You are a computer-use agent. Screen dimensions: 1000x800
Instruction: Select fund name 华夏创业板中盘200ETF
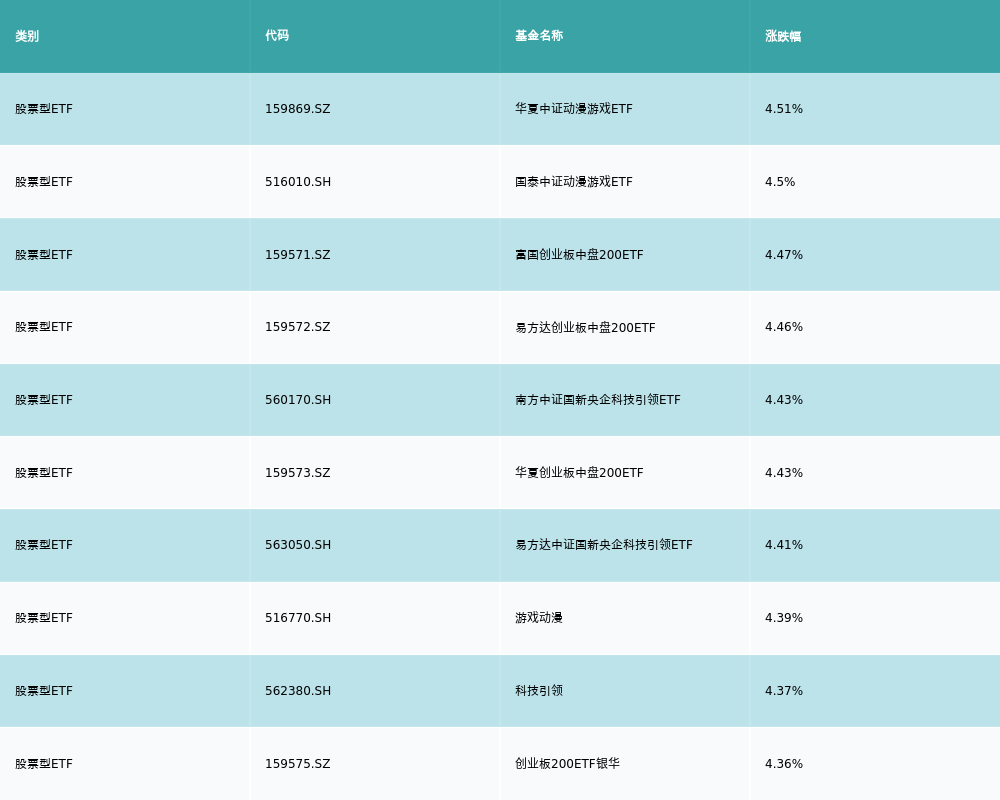coord(579,473)
